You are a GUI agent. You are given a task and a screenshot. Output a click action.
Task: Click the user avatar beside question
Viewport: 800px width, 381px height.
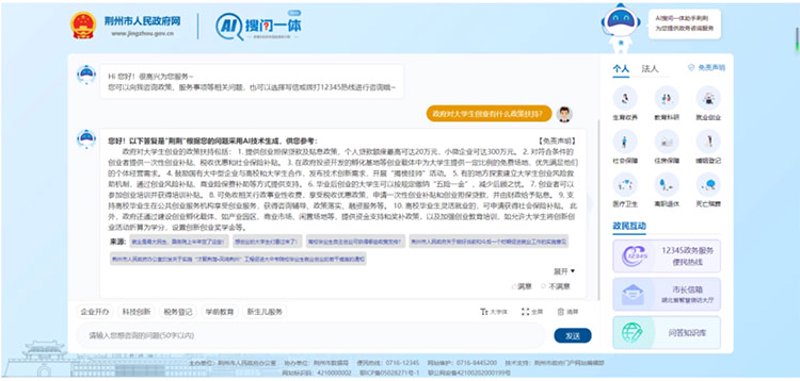564,114
